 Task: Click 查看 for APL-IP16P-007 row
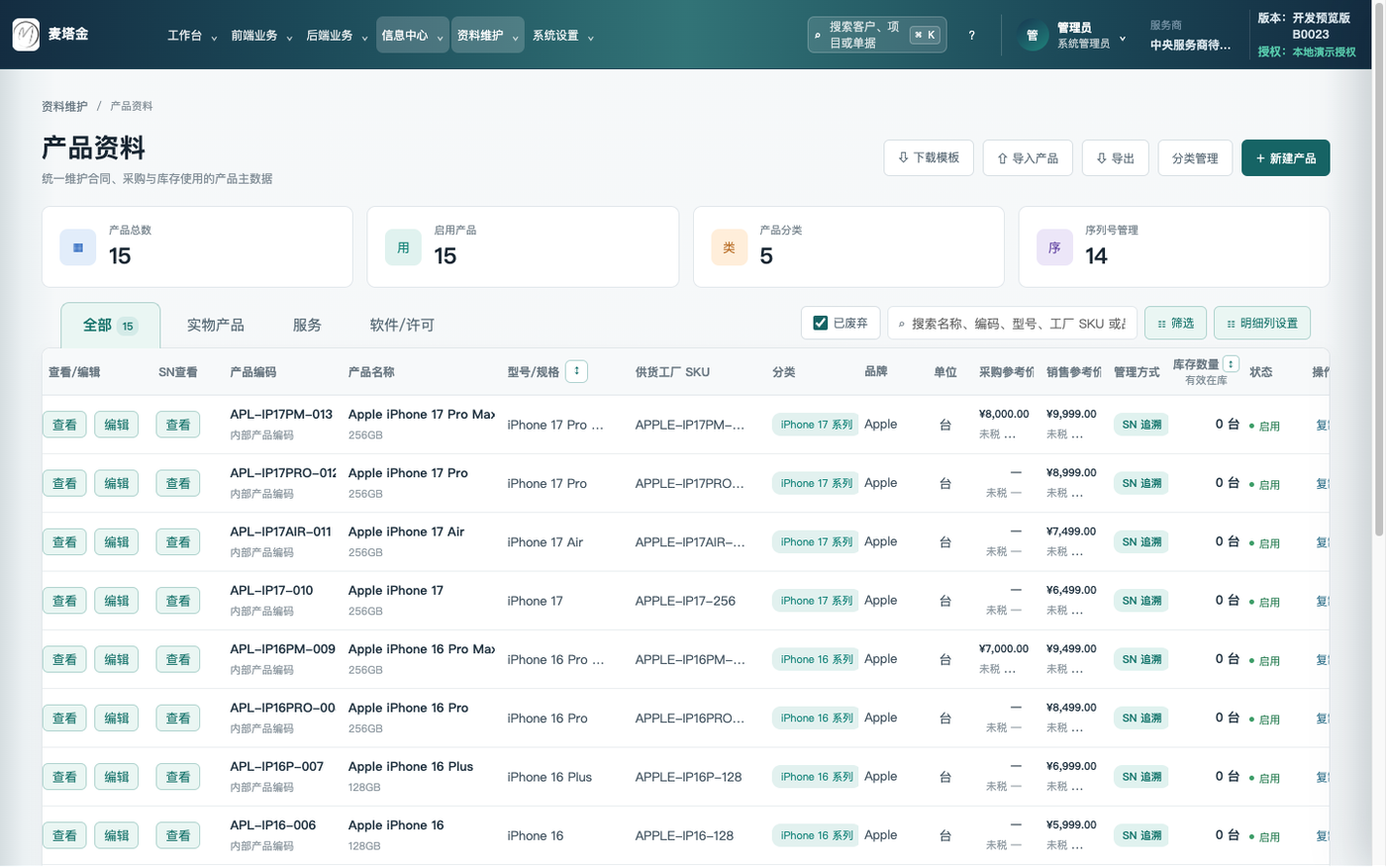[64, 777]
